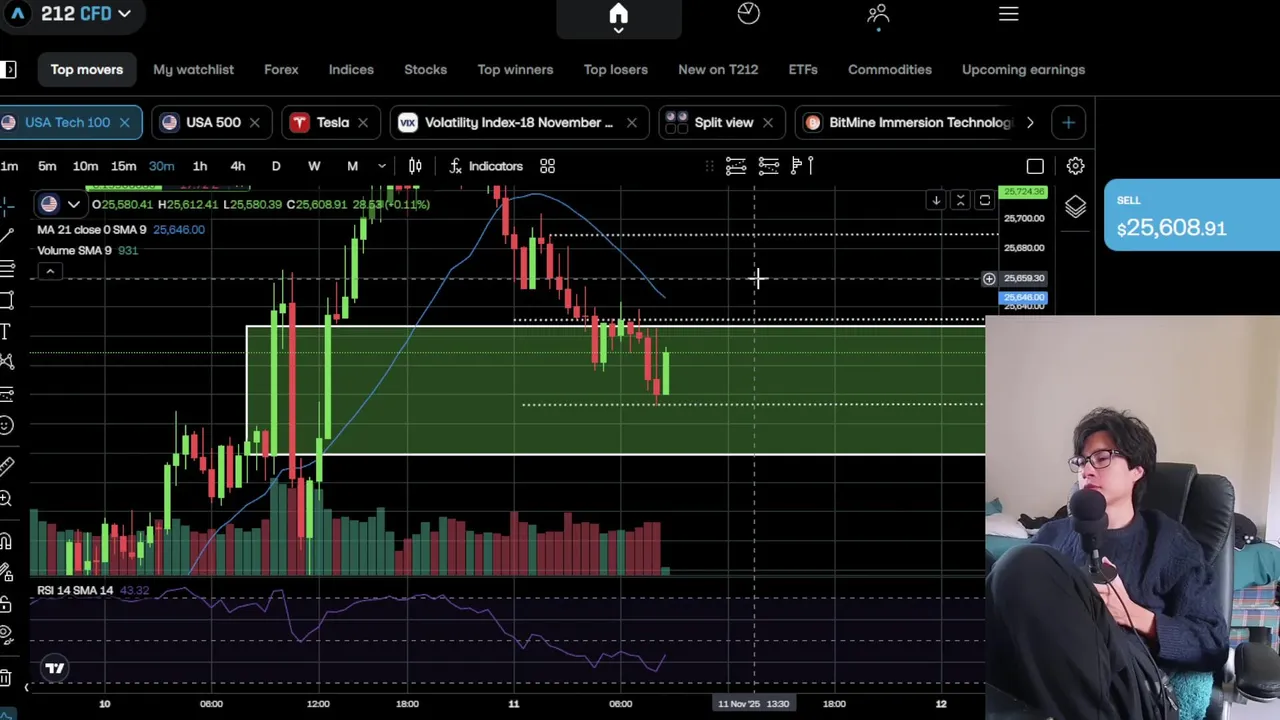1280x720 pixels.
Task: Collapse bottom-left toolbar chevron
Action: 27,687
